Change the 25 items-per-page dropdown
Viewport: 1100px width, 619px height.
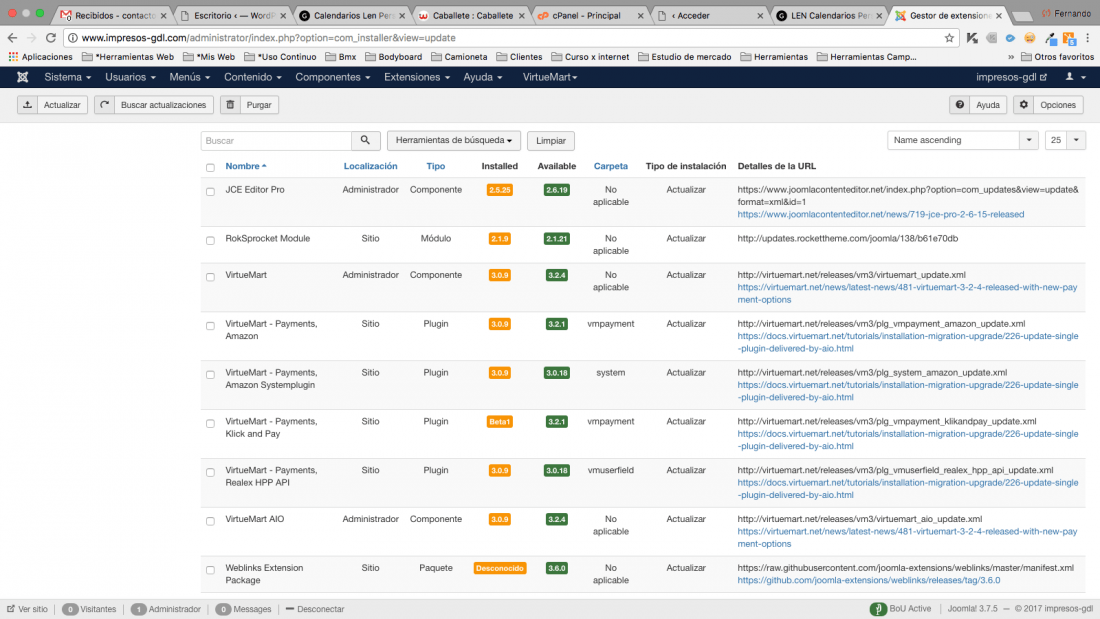click(1065, 140)
